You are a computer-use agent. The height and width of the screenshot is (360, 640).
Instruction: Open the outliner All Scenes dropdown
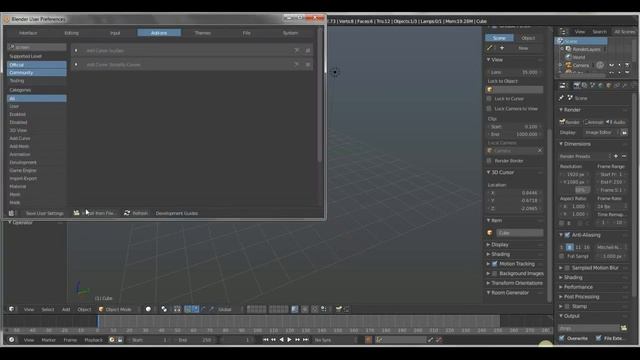coord(624,31)
